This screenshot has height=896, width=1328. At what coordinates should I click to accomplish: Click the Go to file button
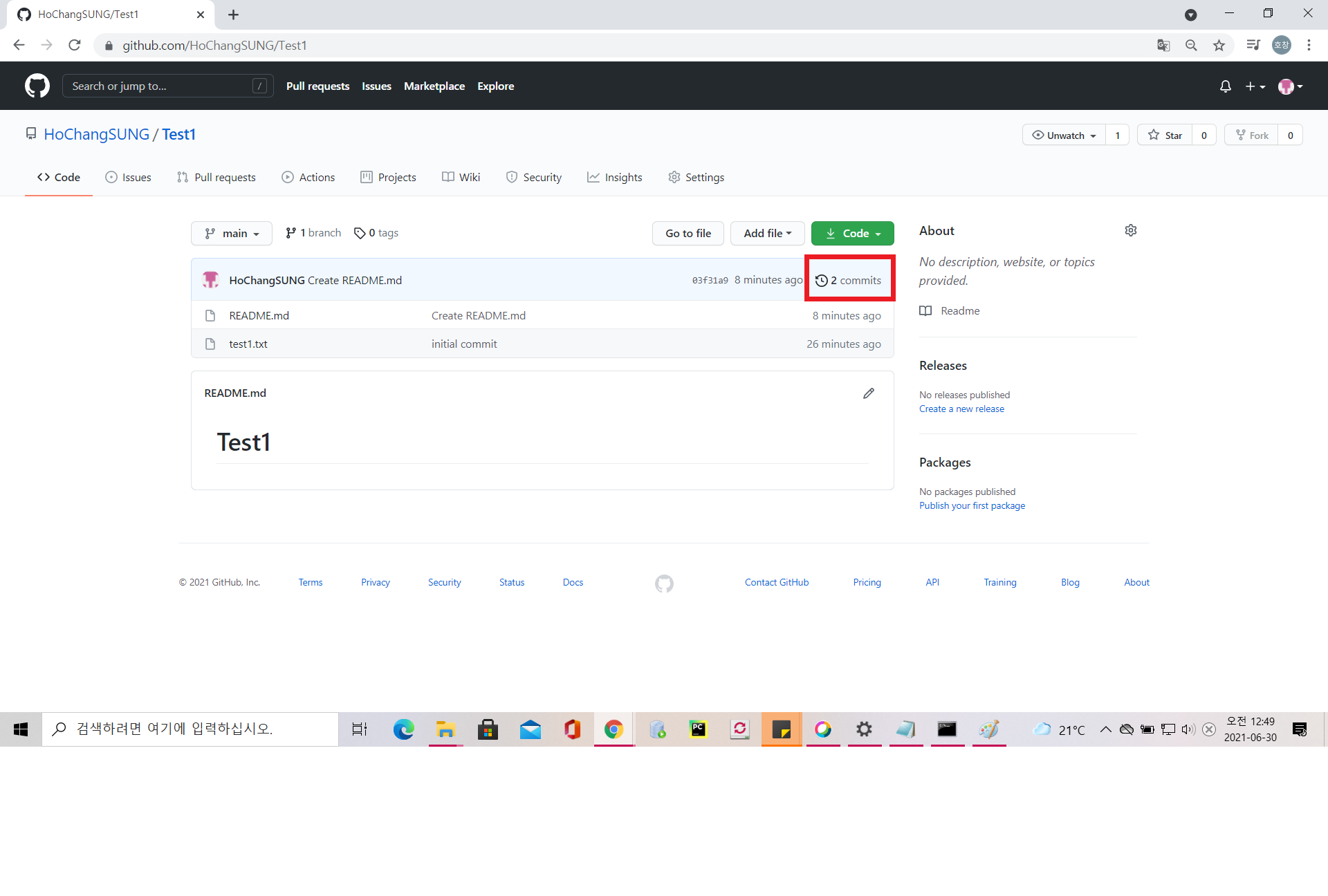(x=688, y=234)
